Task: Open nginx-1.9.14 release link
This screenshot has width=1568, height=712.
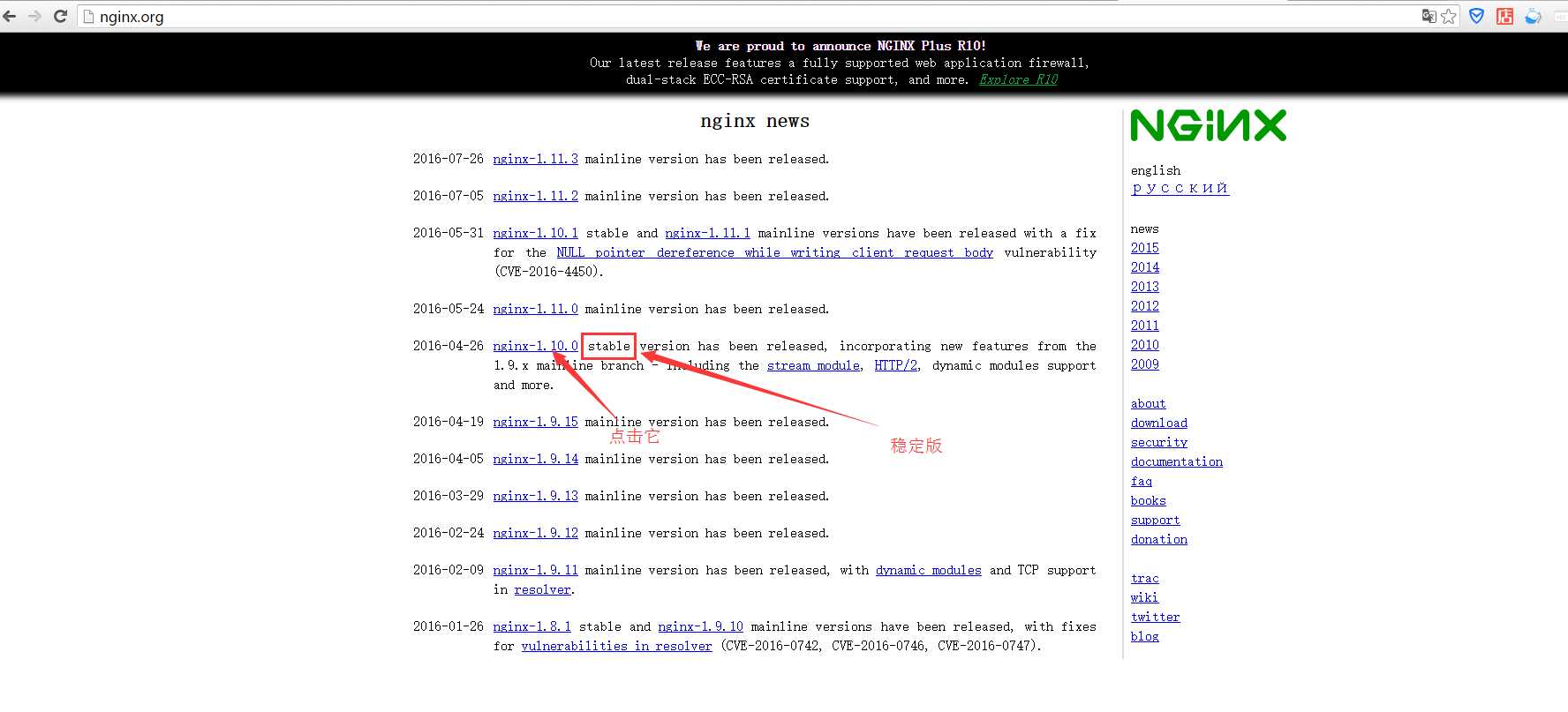Action: pos(535,459)
